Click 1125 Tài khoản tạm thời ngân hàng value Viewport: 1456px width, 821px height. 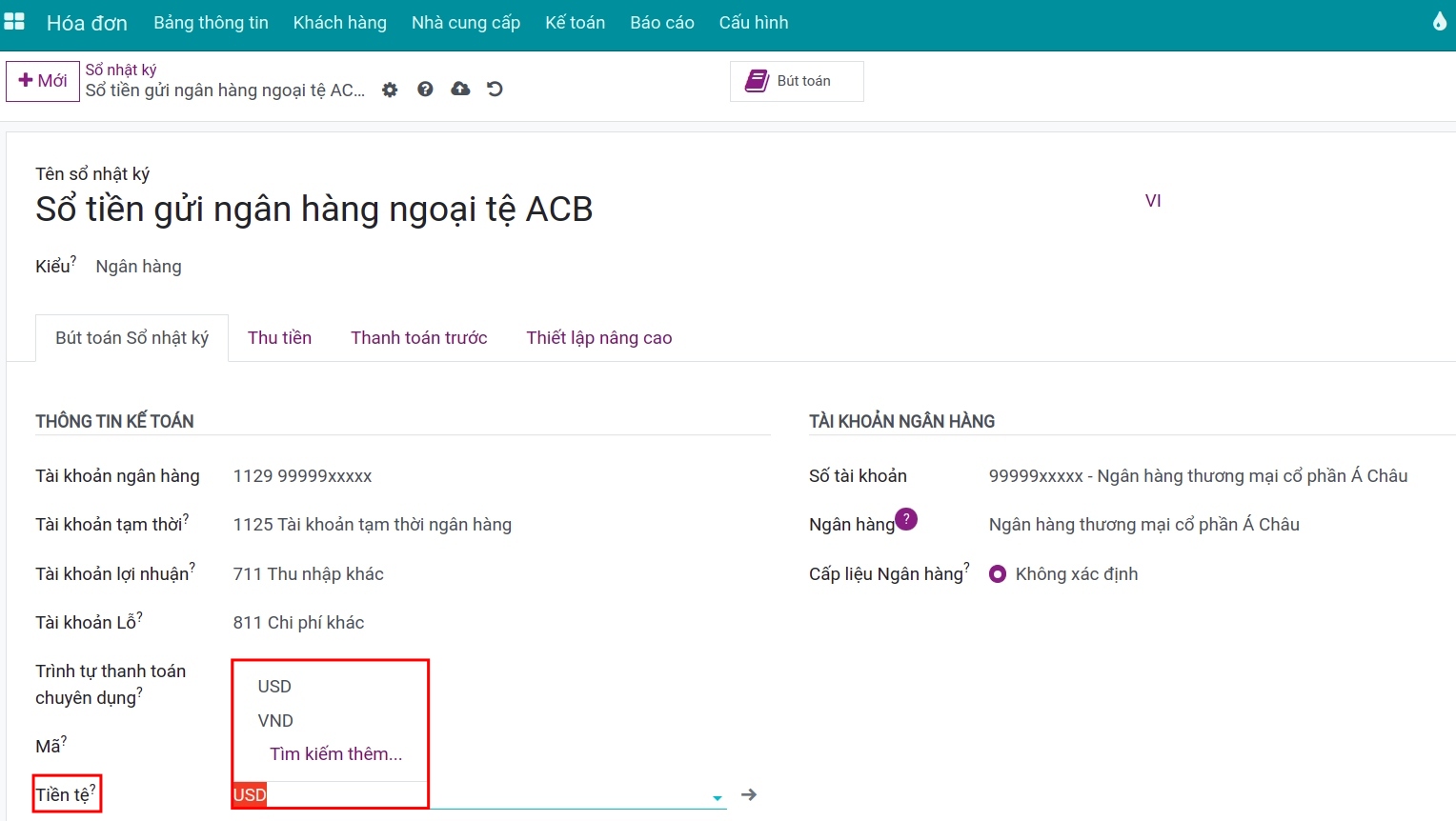(373, 525)
